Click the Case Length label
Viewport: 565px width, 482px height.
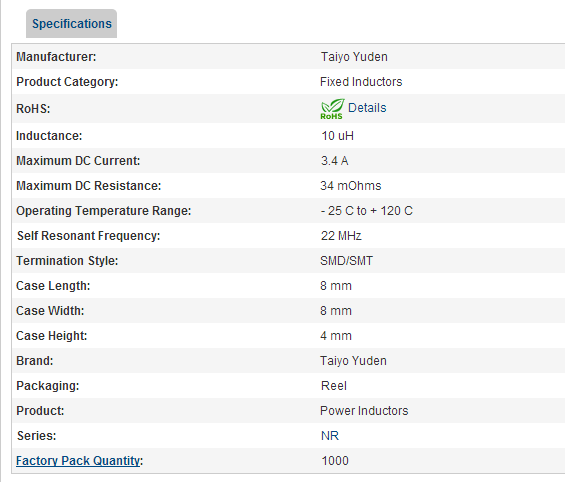tap(53, 286)
